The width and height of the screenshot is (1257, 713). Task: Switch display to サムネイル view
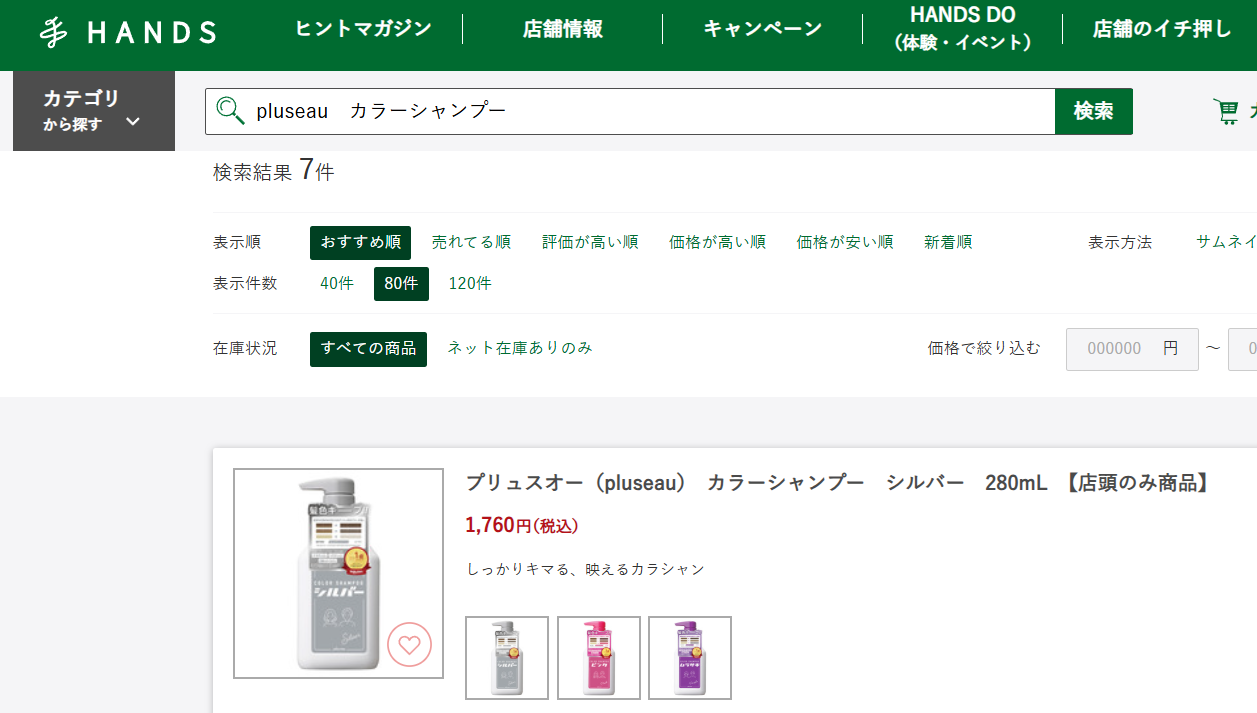click(1226, 242)
